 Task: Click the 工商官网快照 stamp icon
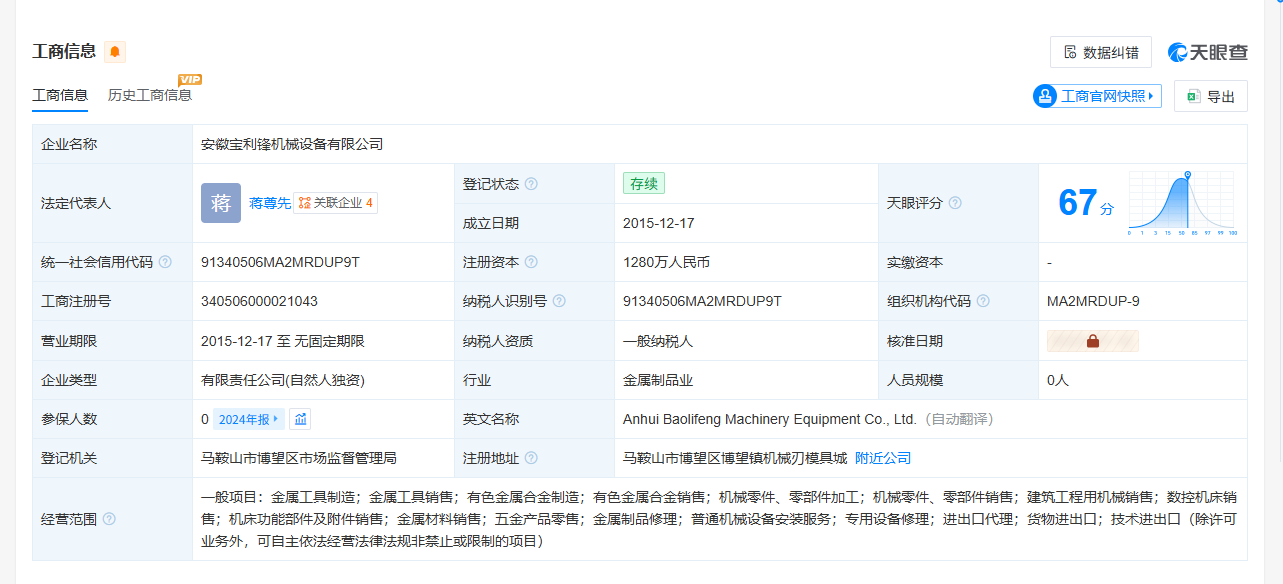tap(1045, 96)
